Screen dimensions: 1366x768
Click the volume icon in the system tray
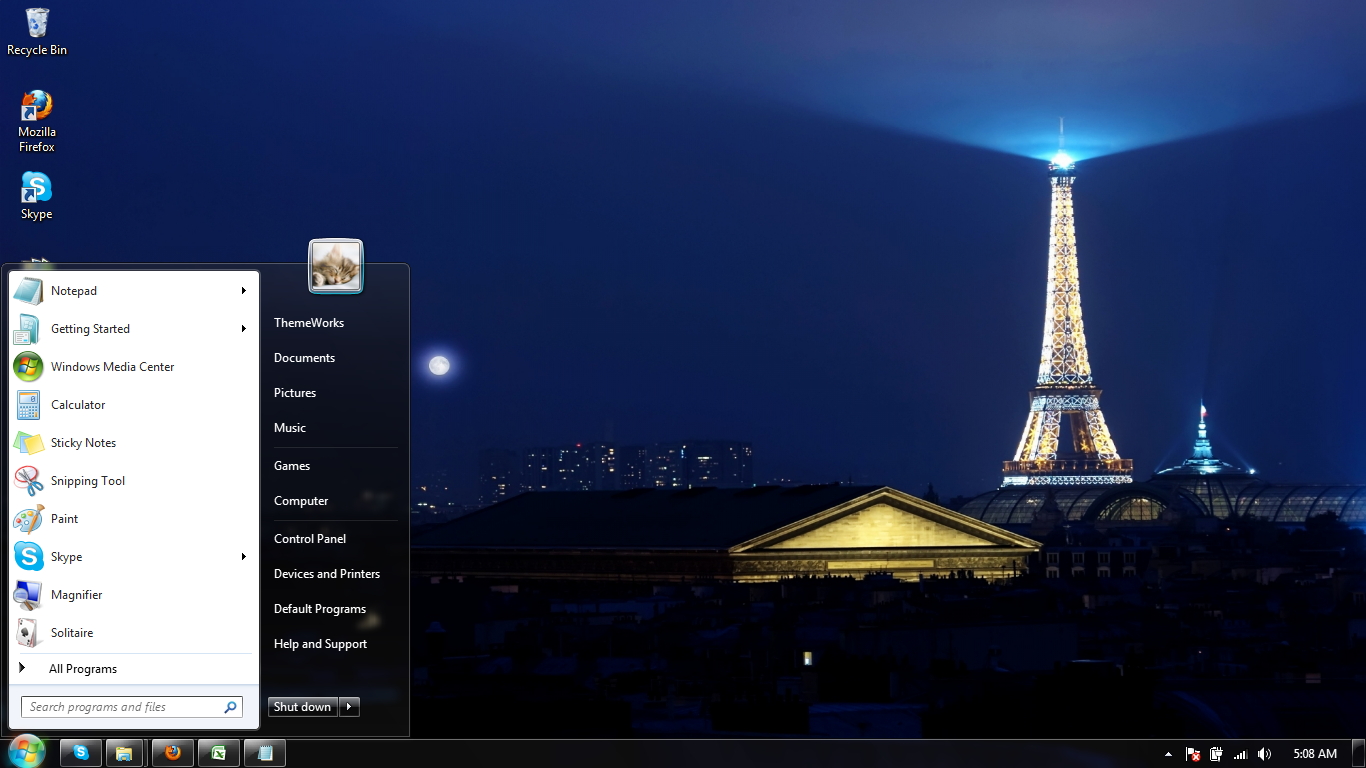(1264, 753)
